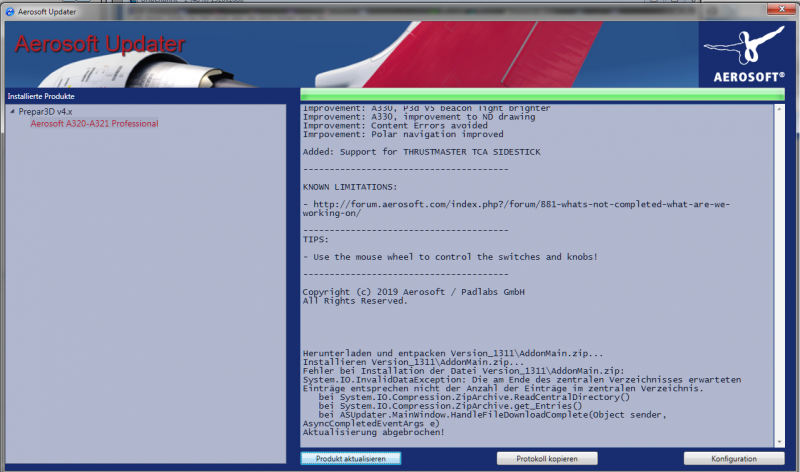Click 'Herunterladen und entpacken Version_1311' log line
Viewport: 800px width, 472px height.
453,353
